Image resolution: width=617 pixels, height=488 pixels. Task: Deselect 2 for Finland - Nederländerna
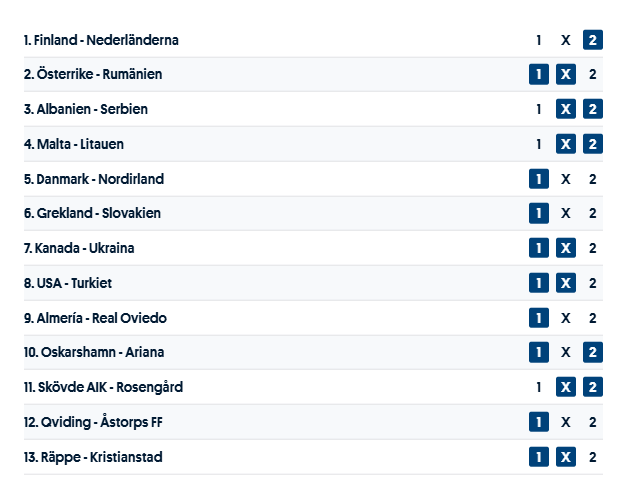coord(592,40)
